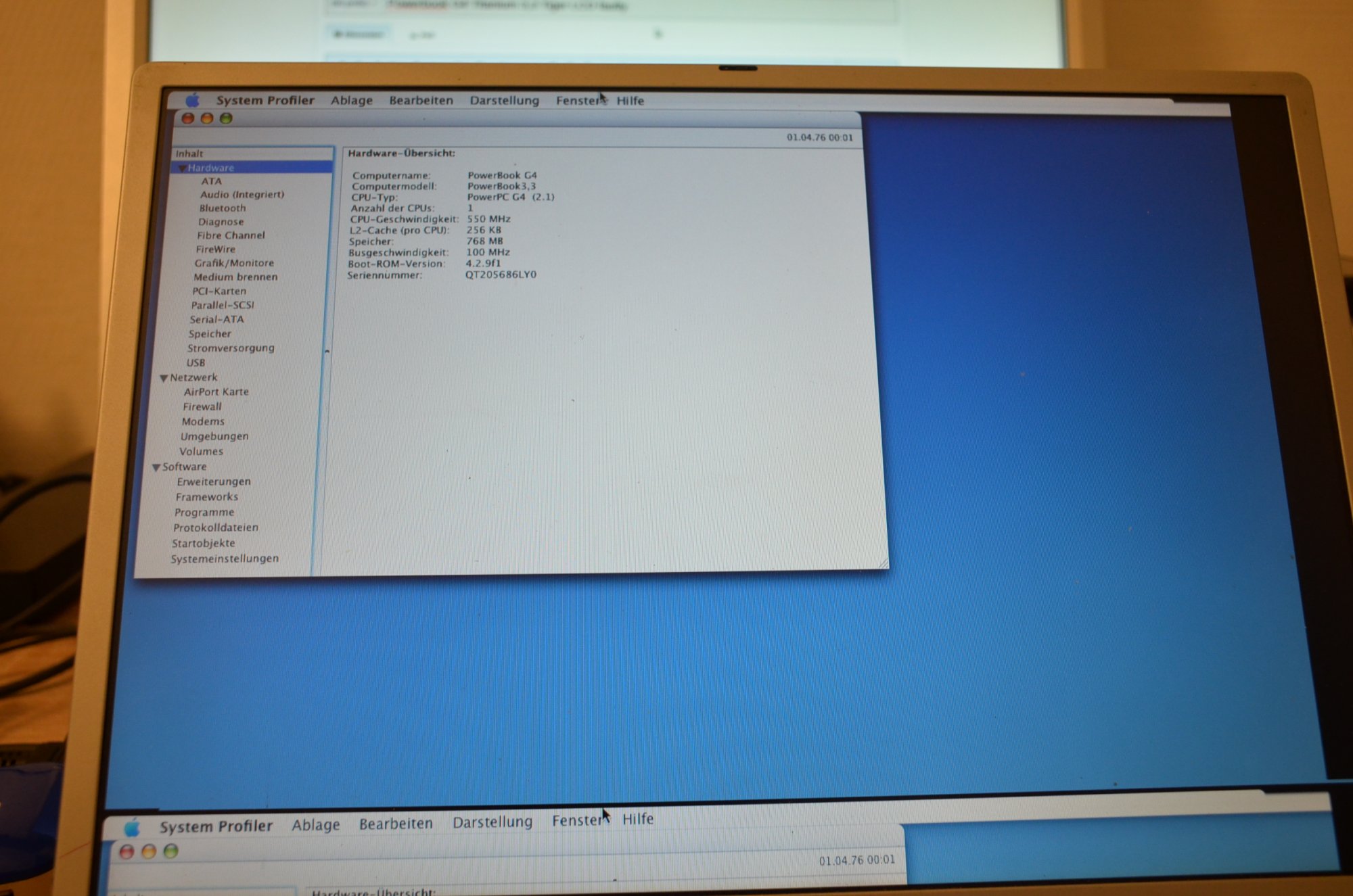Select Programme in the sidebar
This screenshot has width=1353, height=896.
tap(204, 513)
